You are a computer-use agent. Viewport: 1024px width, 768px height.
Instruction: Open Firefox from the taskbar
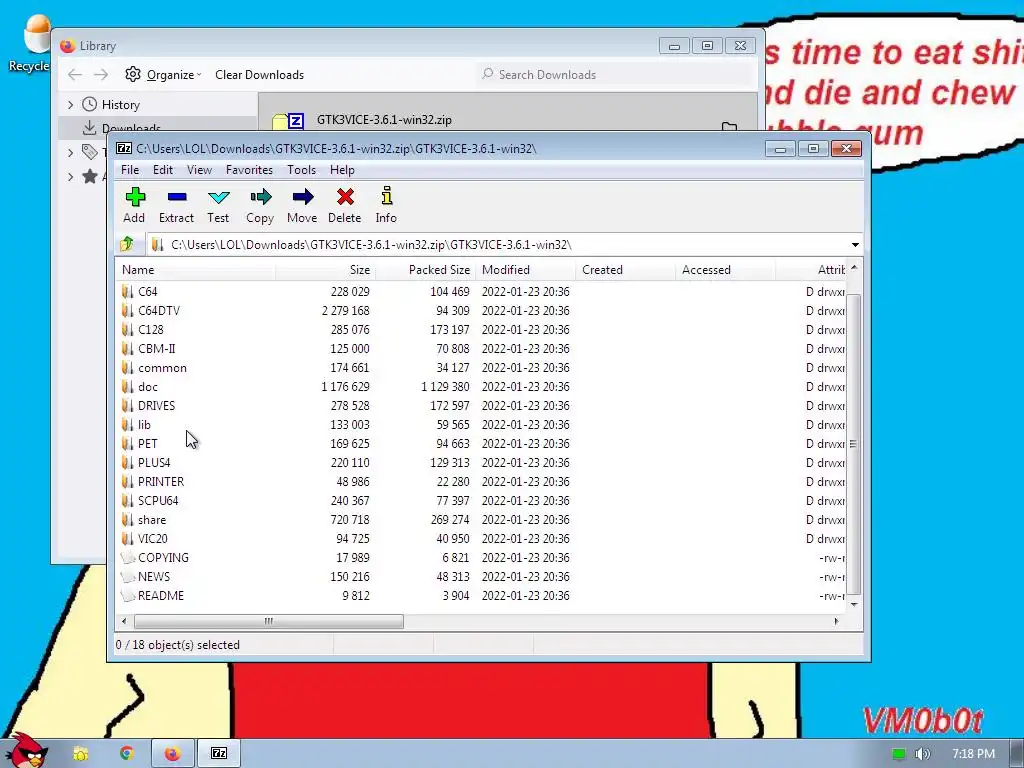(x=172, y=754)
